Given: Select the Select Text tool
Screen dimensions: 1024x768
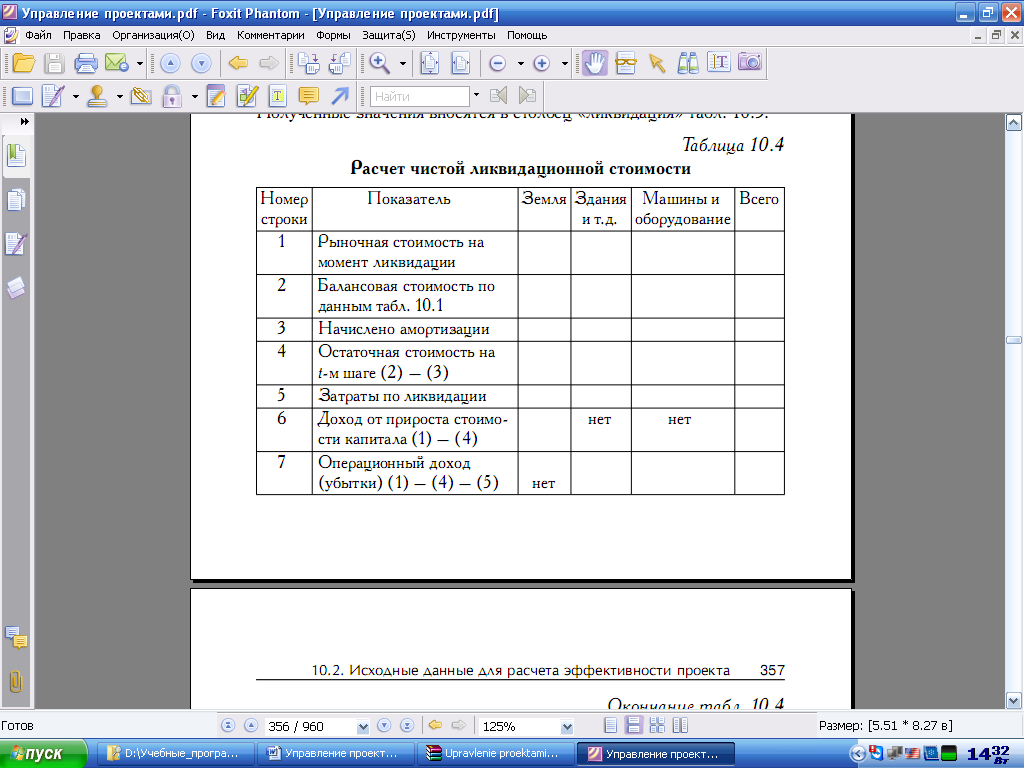Looking at the screenshot, I should pos(718,63).
